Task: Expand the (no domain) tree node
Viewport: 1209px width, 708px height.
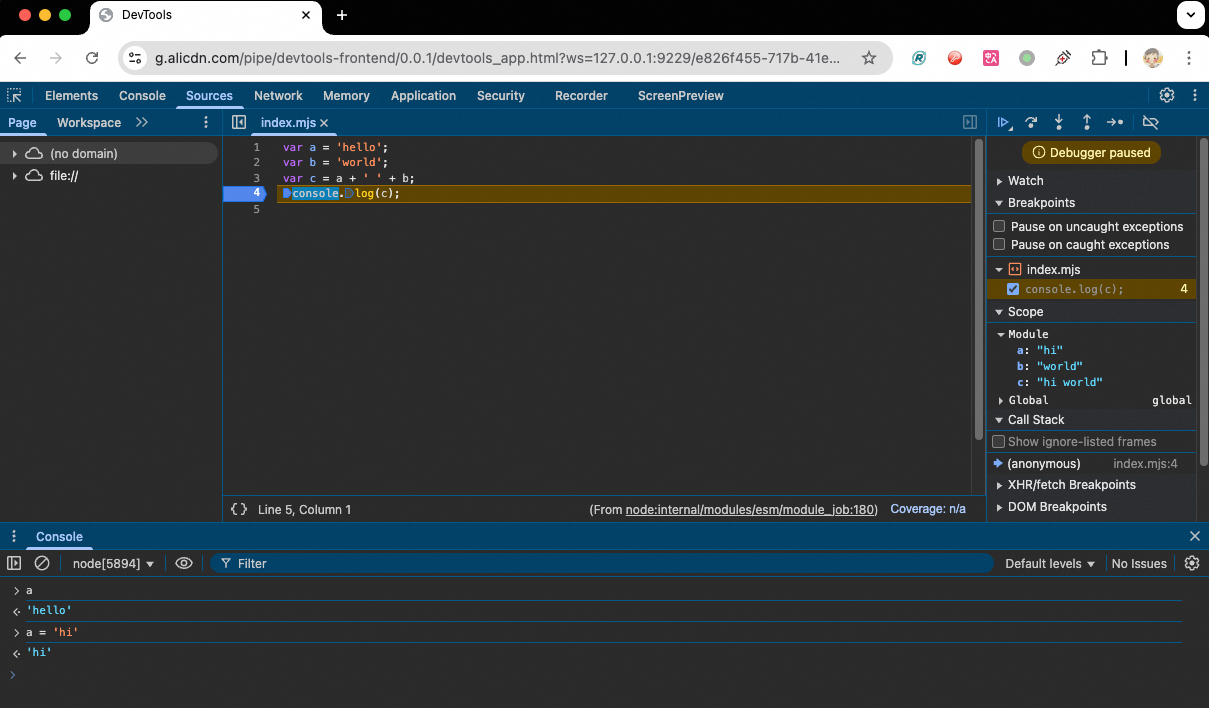Action: (15, 154)
